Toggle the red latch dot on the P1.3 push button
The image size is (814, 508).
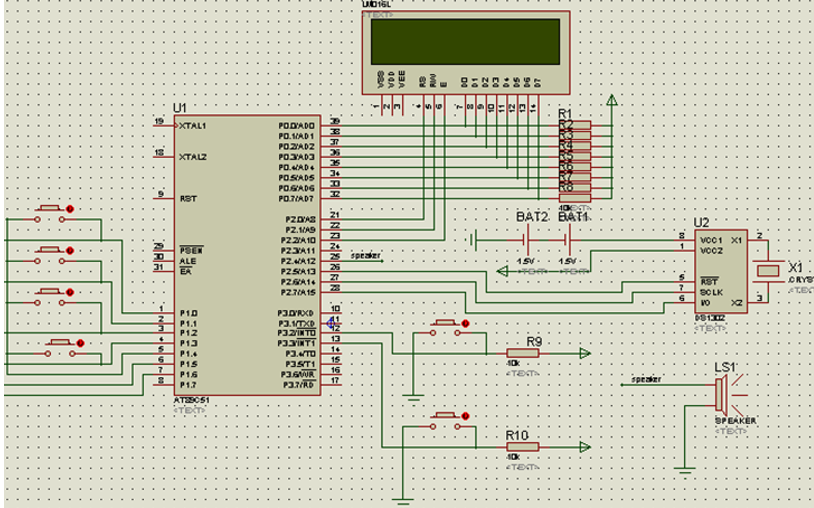pos(80,343)
